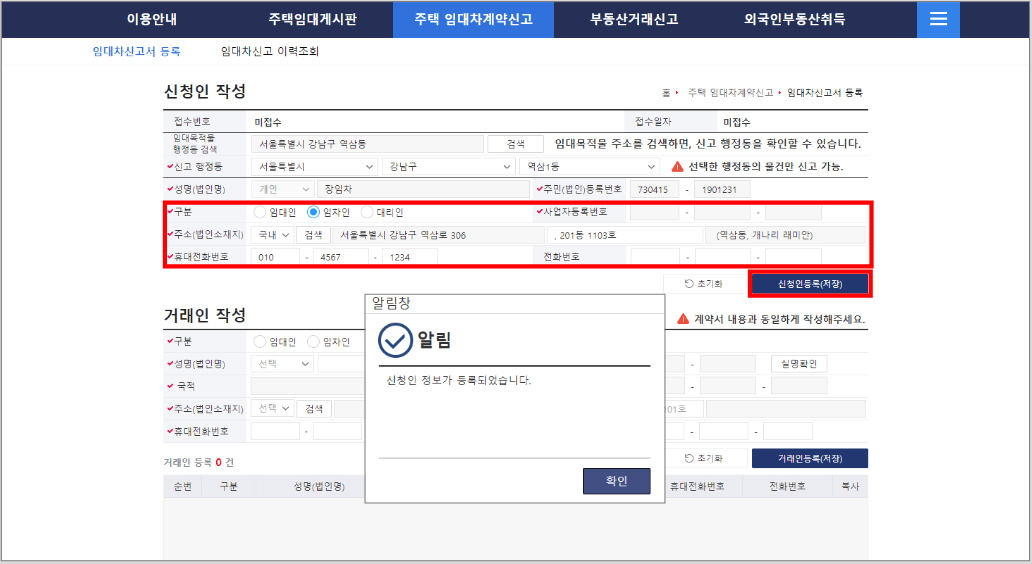Click the 1234 mobile number field
The height and width of the screenshot is (564, 1032).
point(409,257)
